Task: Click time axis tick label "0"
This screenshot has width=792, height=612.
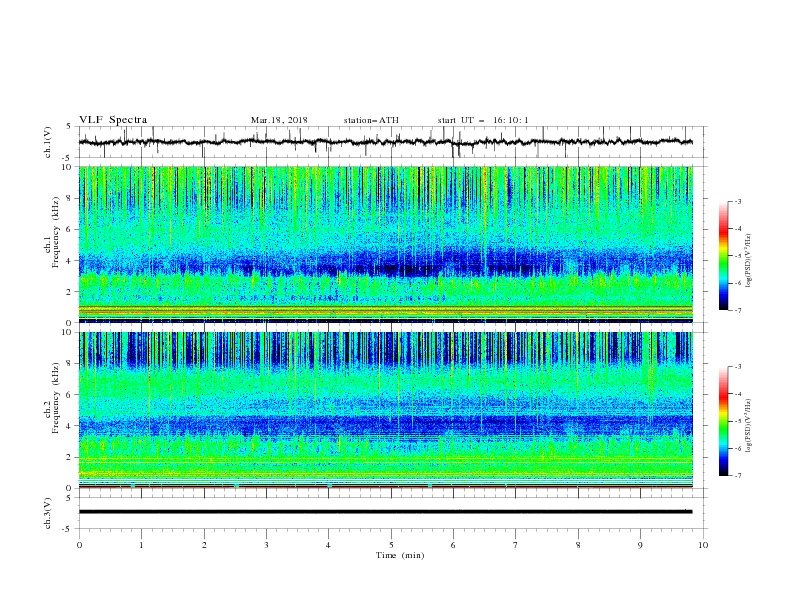Action: [x=79, y=545]
